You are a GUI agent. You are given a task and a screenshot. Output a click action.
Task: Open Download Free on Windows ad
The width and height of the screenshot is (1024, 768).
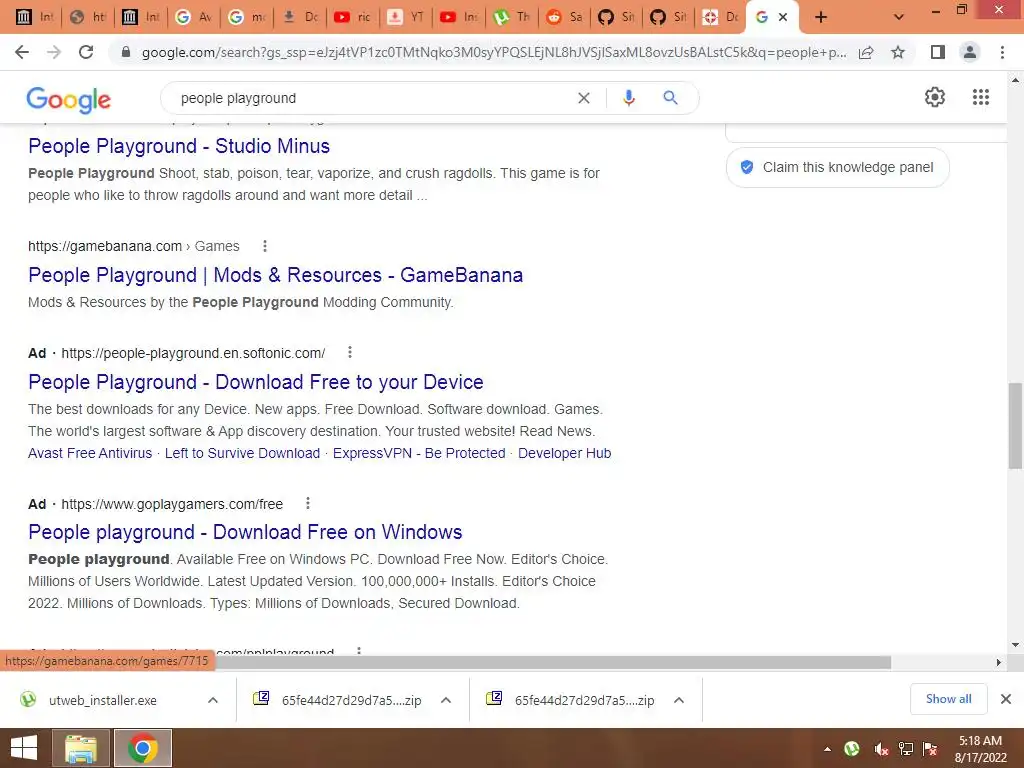click(x=245, y=532)
